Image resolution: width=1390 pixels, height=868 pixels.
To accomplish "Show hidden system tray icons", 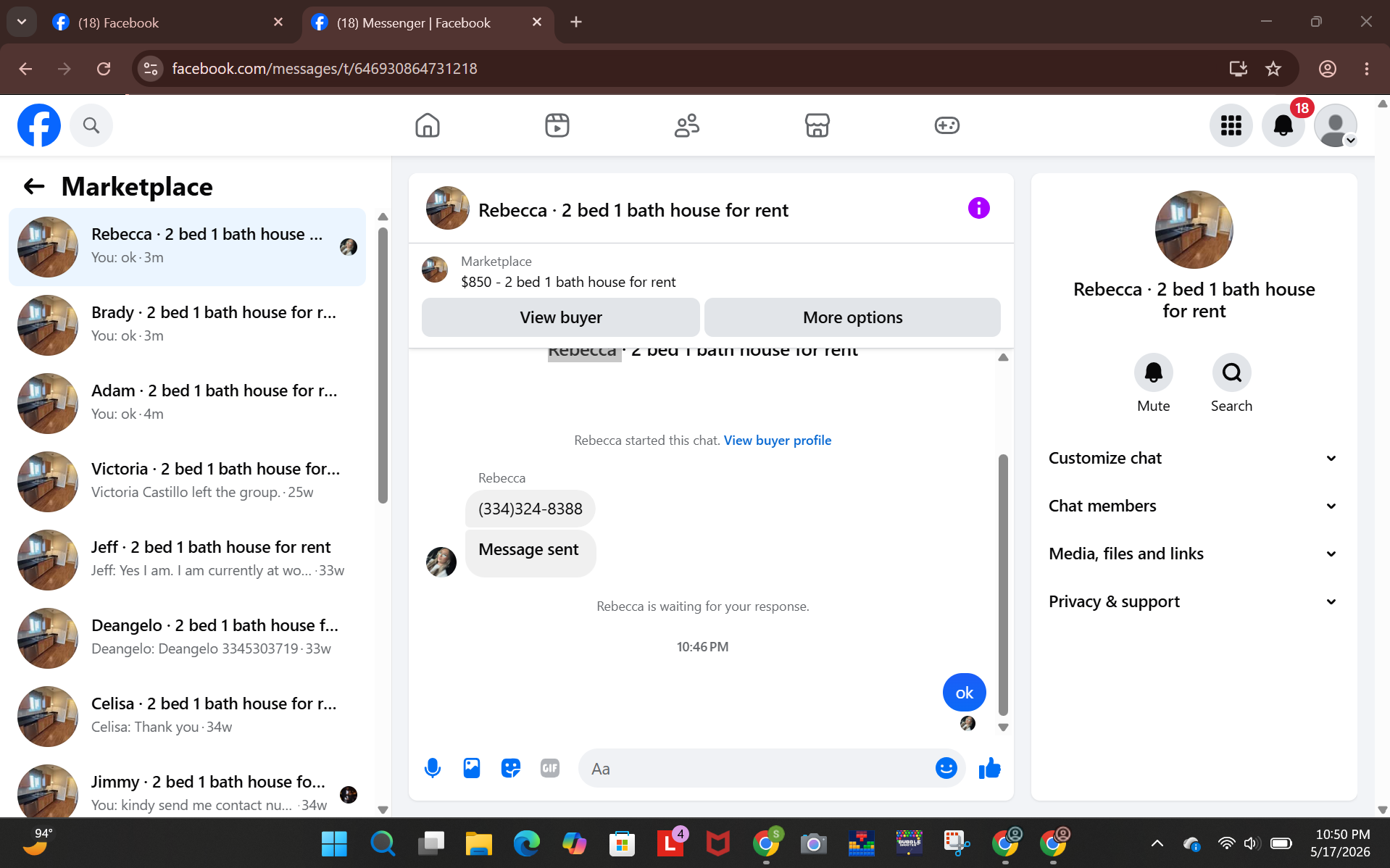I will 1157,843.
